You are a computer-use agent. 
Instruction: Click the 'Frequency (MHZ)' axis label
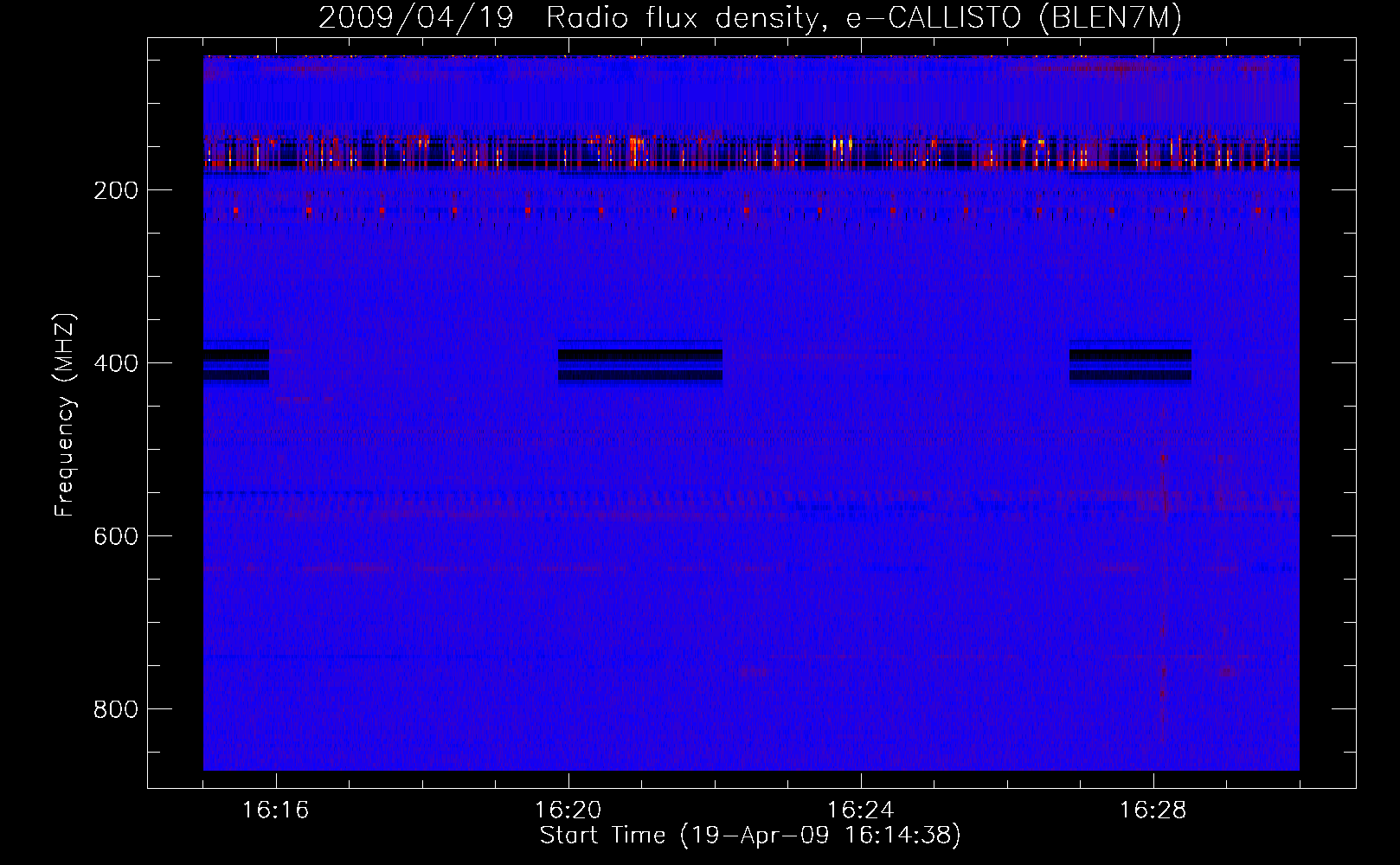pos(65,414)
